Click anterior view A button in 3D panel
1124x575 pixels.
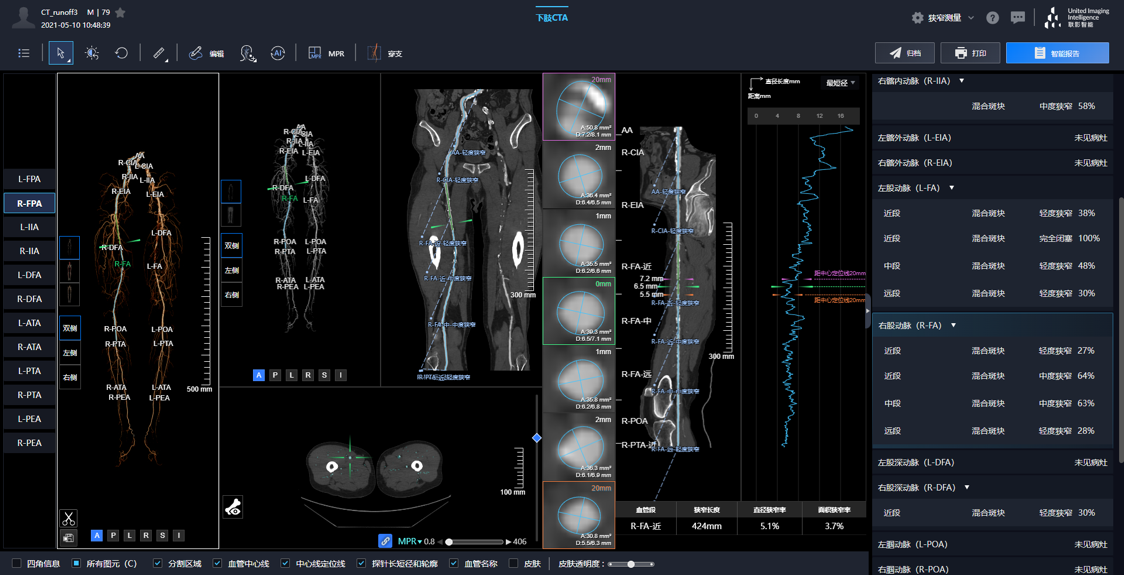click(97, 536)
